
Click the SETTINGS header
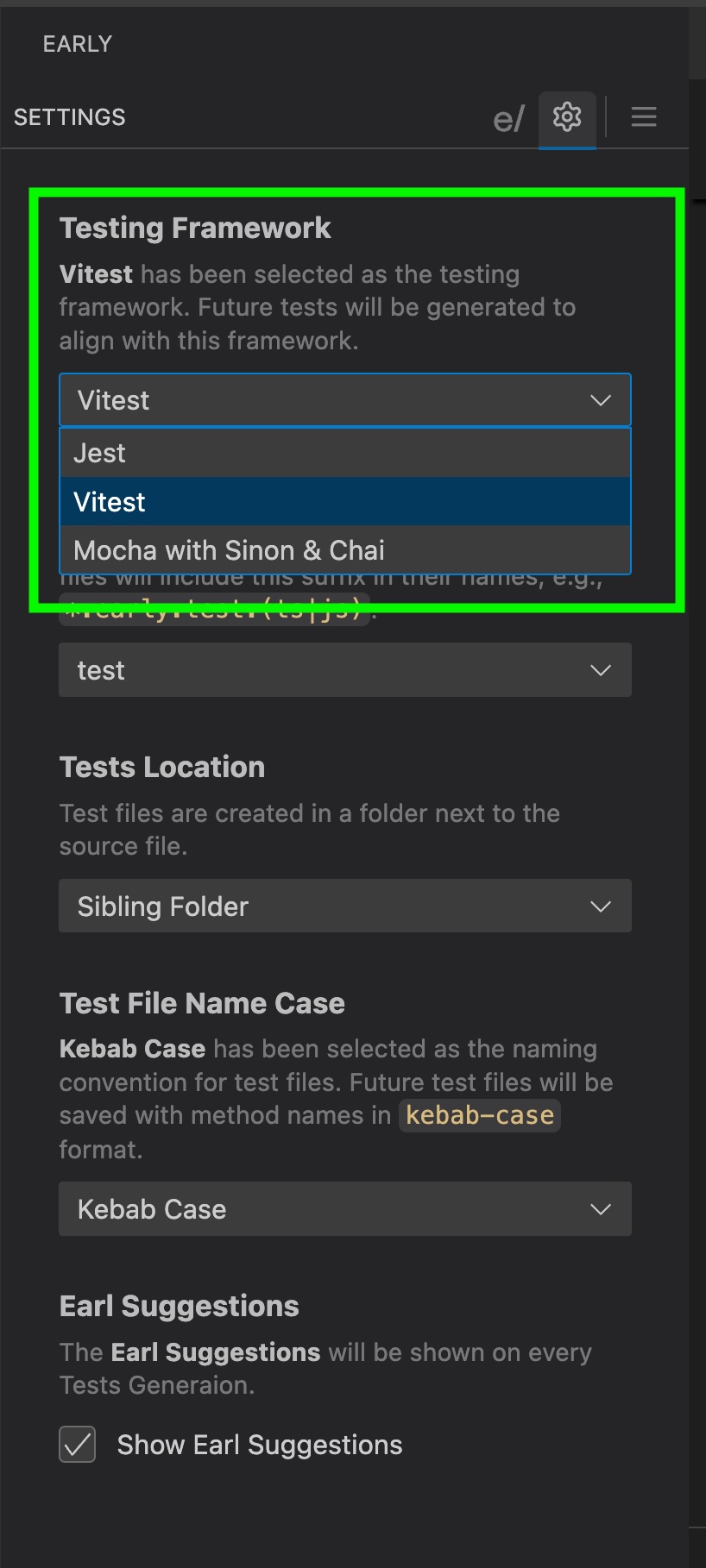[69, 117]
